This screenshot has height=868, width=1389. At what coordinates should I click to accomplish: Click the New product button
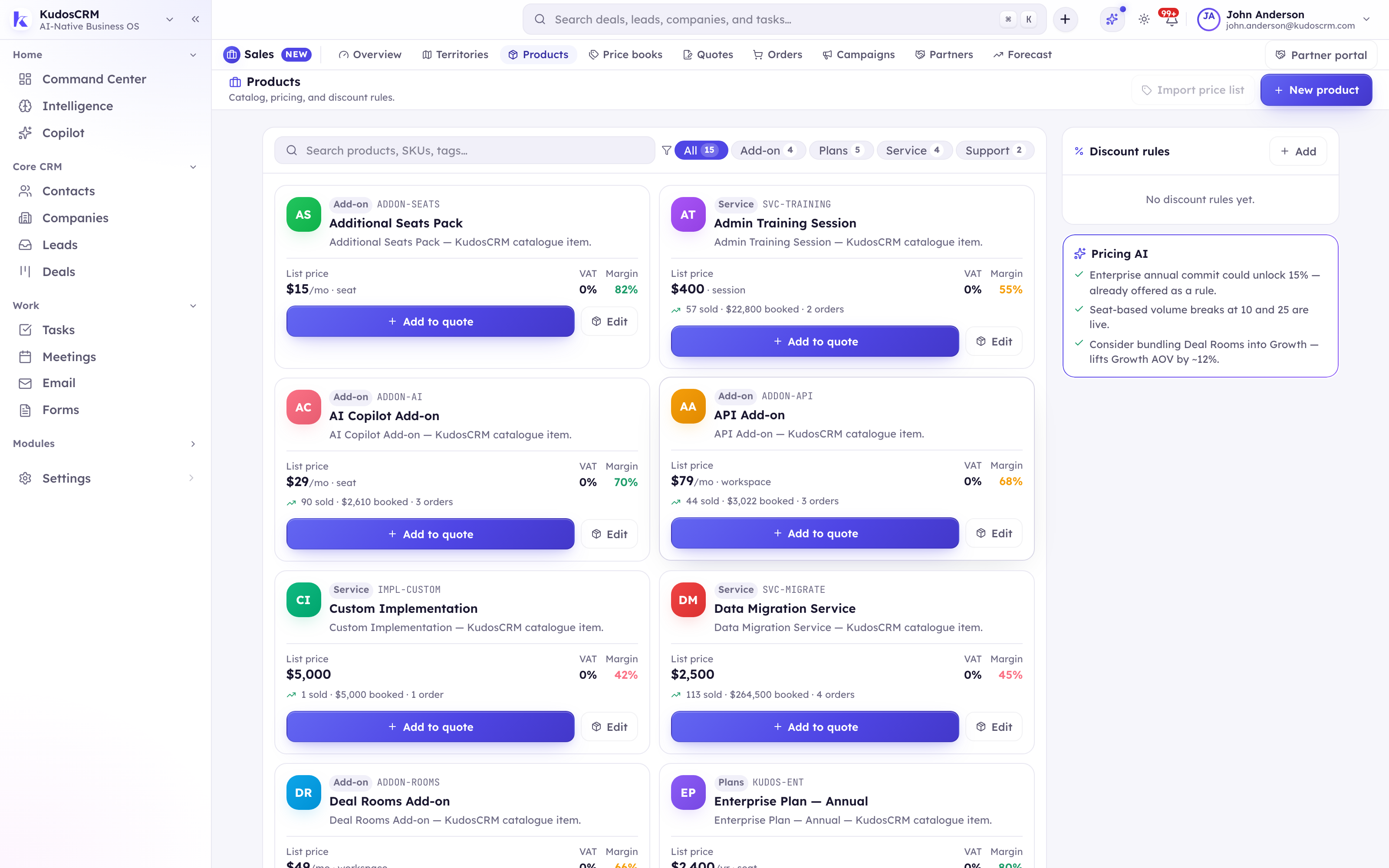[x=1316, y=90]
